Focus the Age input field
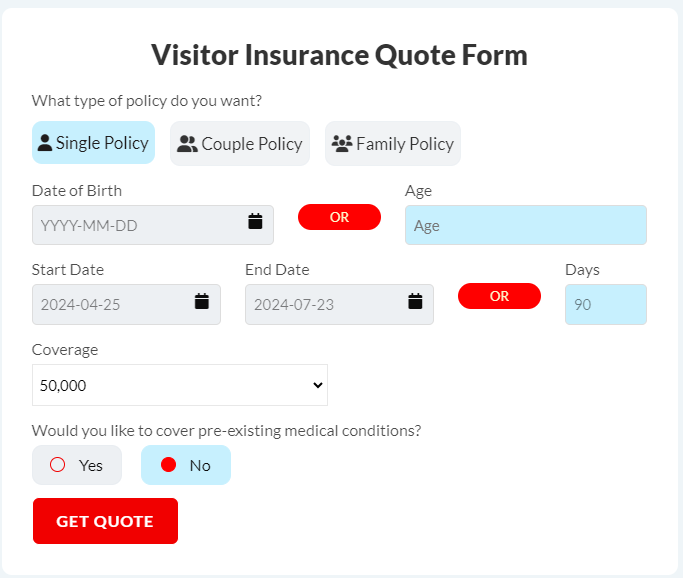Image resolution: width=683 pixels, height=578 pixels. click(x=526, y=225)
